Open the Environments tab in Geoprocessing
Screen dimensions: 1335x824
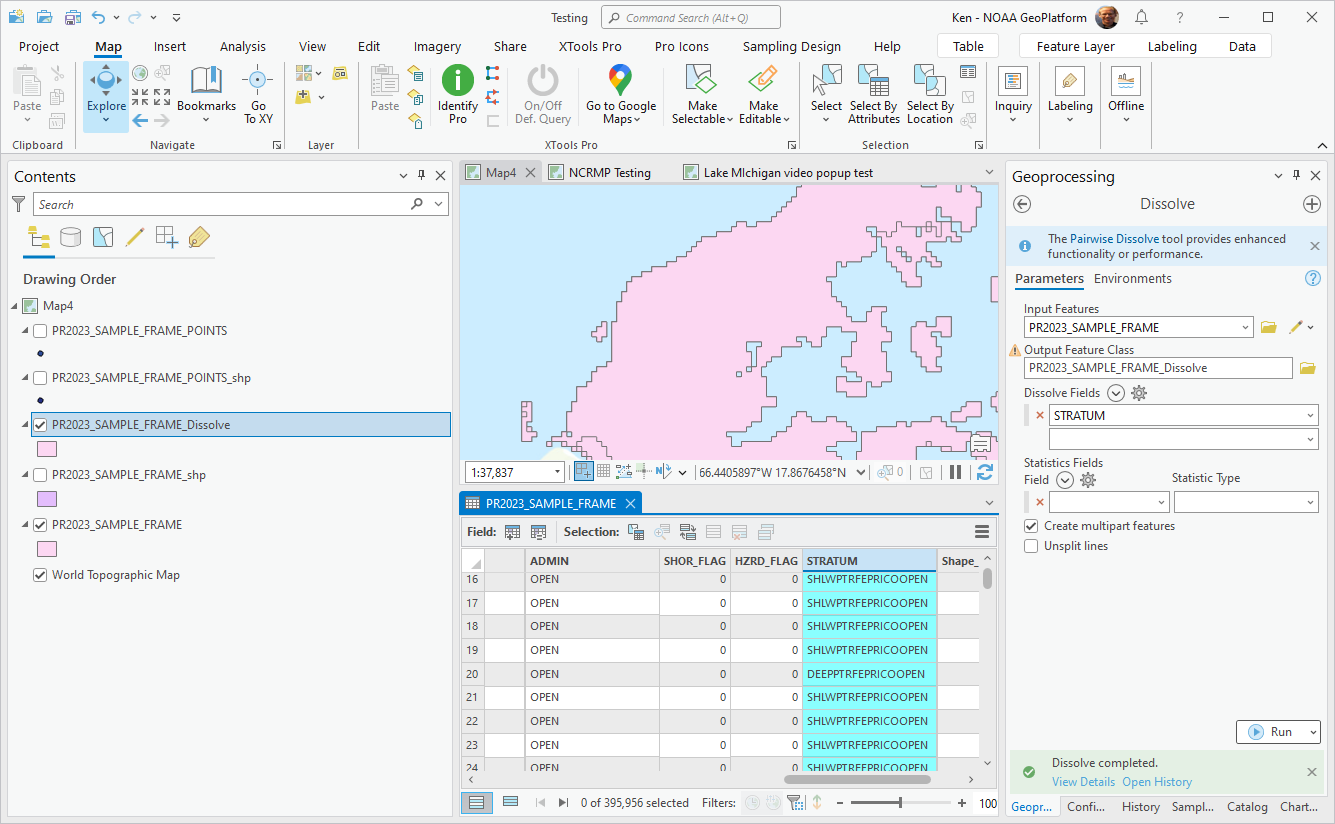click(1132, 279)
